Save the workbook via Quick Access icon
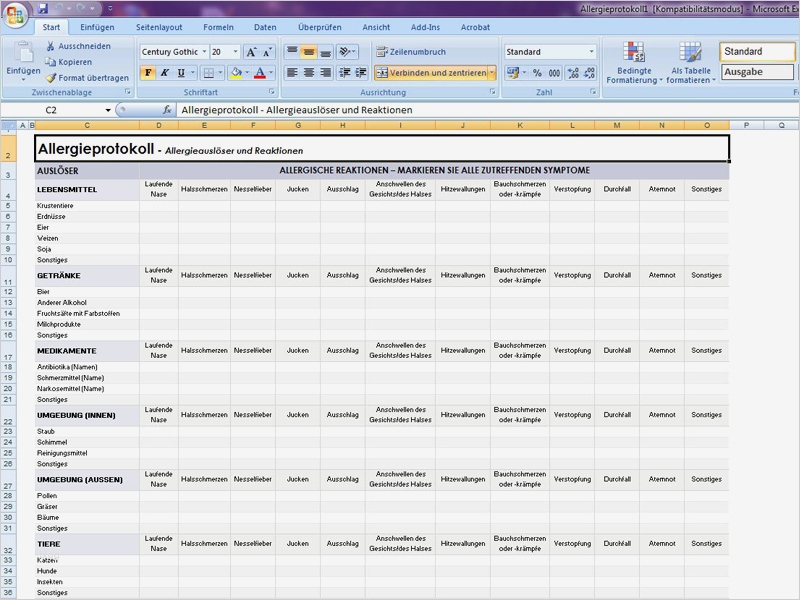The width and height of the screenshot is (800, 600). coord(43,8)
